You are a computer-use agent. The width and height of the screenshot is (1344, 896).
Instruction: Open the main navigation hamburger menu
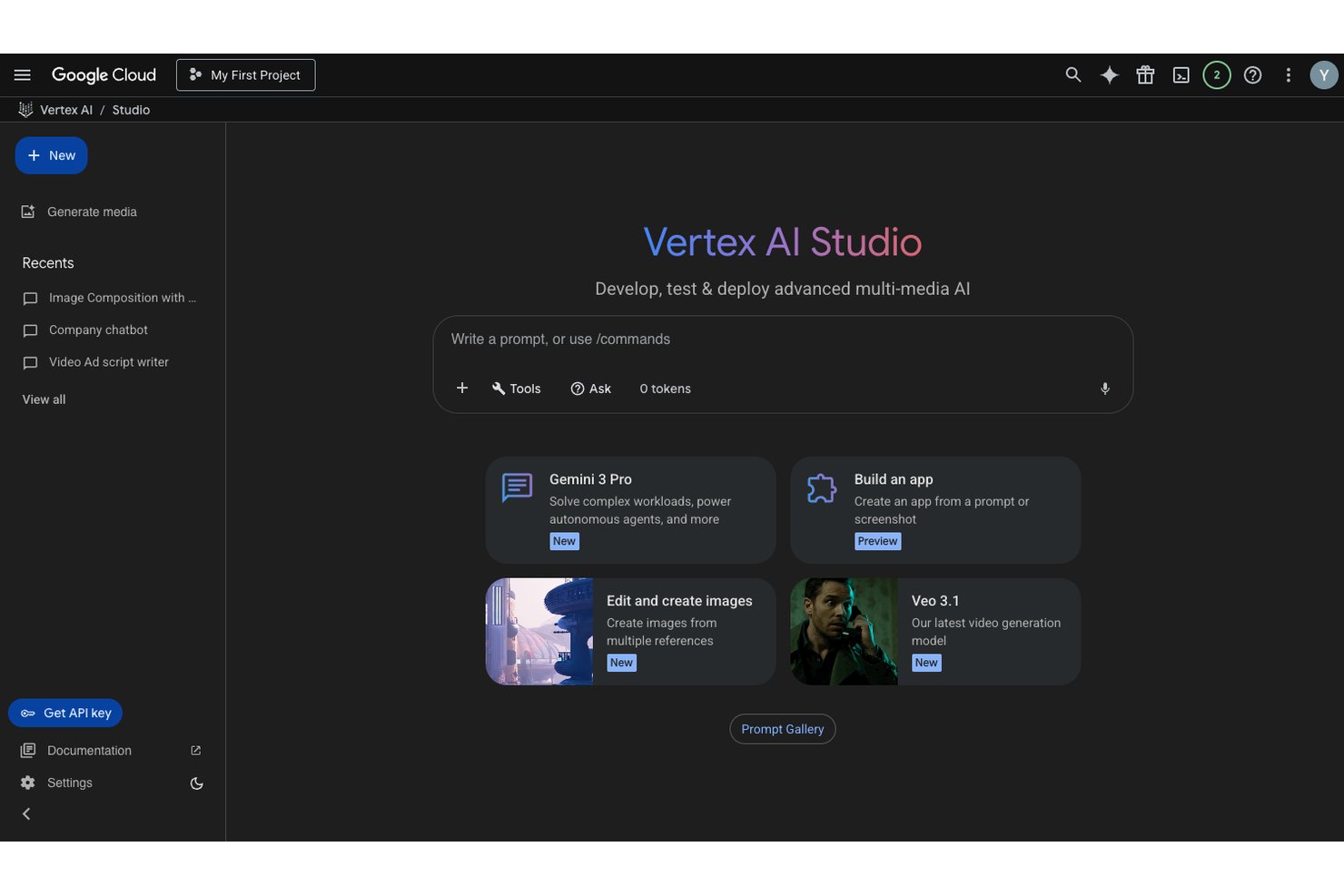23,75
